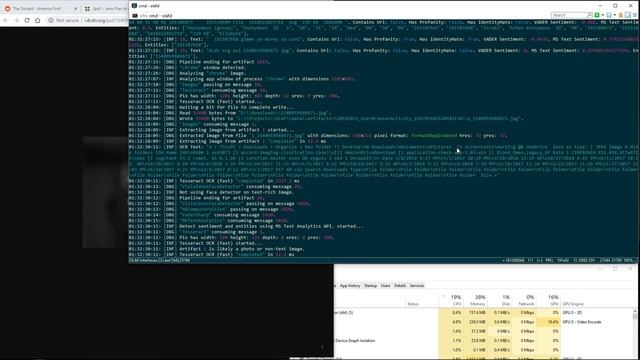Viewport: 640px width, 360px height.
Task: Click the dark image in the Chrome page
Action: (x=105, y=192)
